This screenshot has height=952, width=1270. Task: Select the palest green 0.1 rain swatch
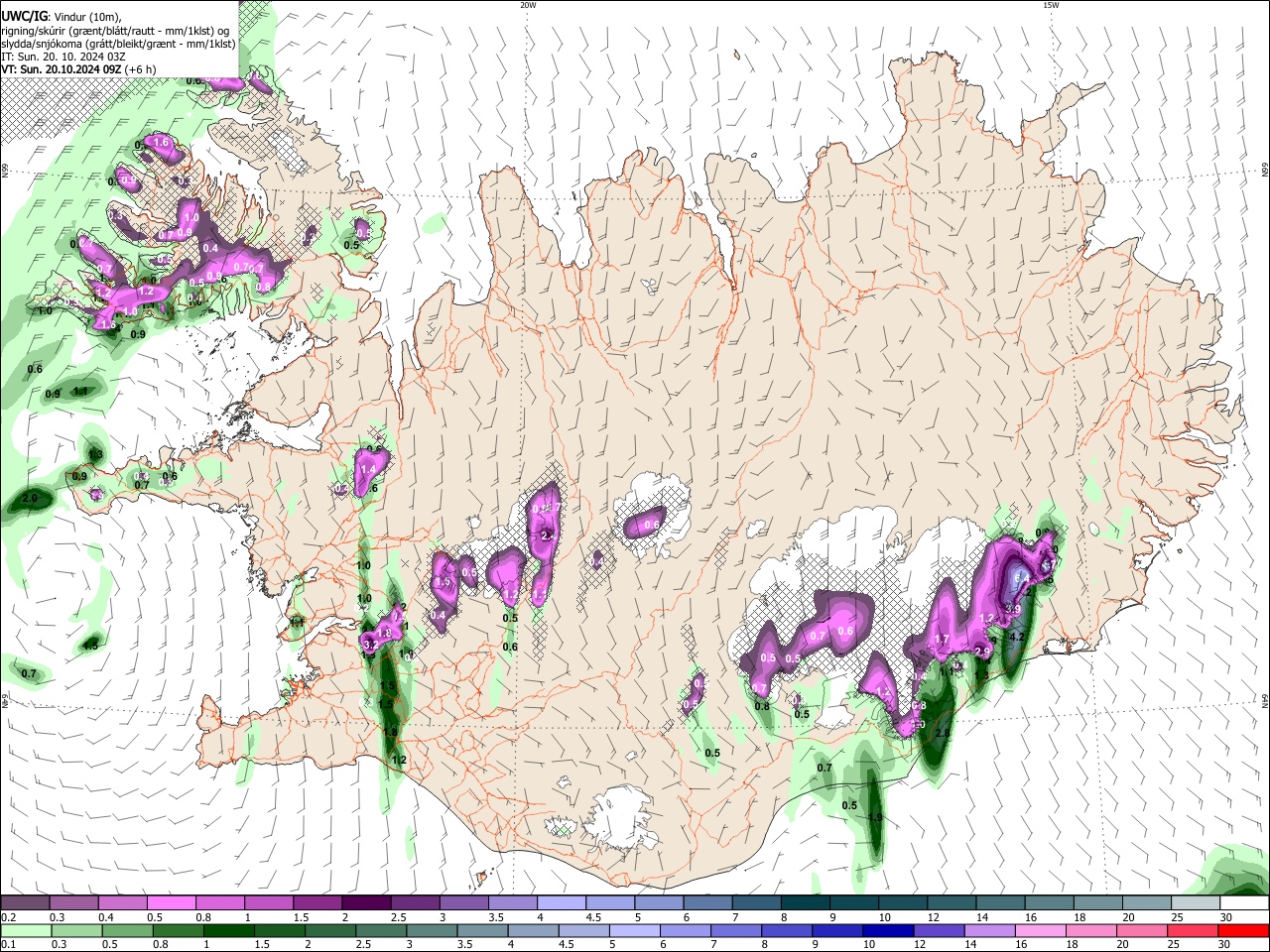tap(25, 930)
